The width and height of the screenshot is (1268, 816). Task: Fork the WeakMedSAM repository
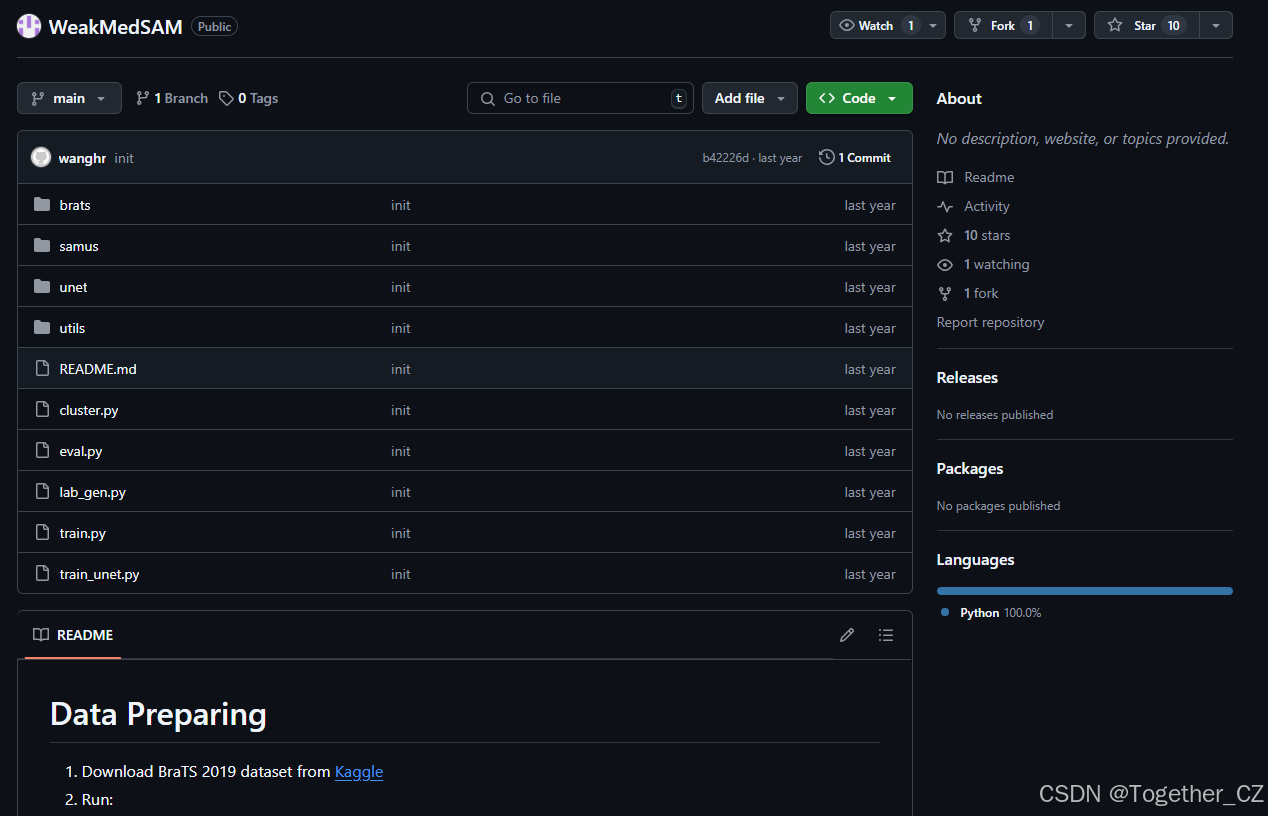[x=1004, y=26]
